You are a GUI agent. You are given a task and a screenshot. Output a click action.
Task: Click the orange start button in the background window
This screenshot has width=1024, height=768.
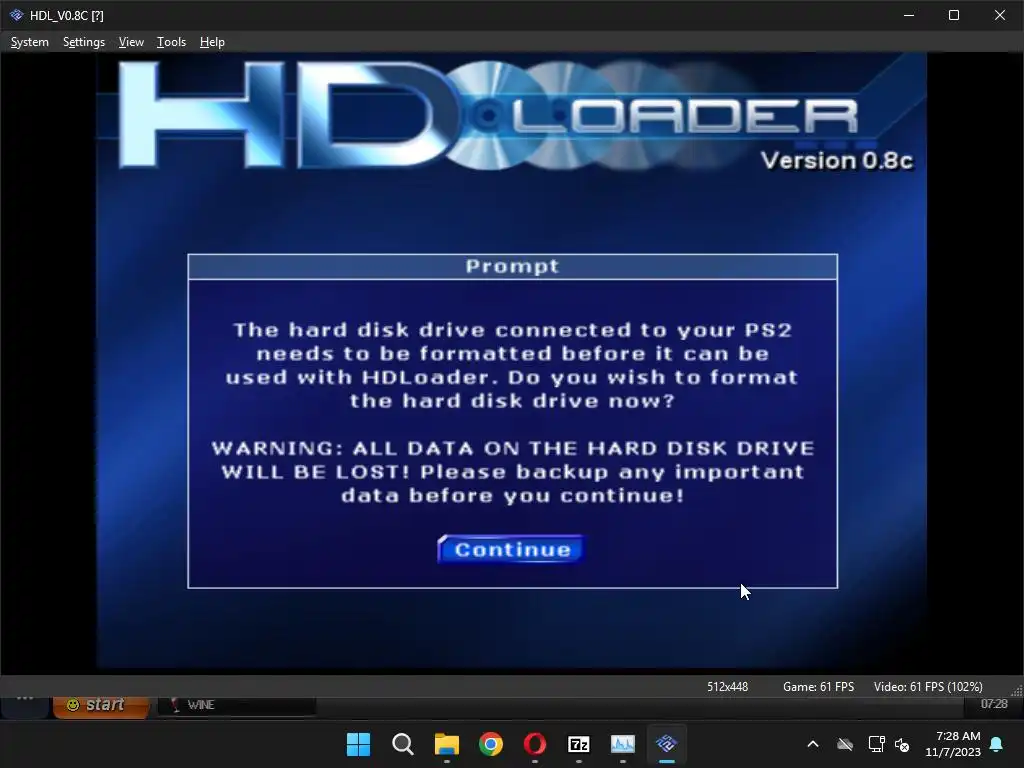pyautogui.click(x=100, y=705)
